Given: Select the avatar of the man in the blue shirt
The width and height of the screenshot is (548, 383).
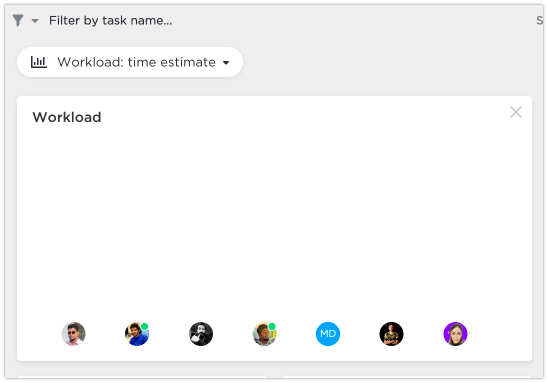Looking at the screenshot, I should click(x=137, y=334).
